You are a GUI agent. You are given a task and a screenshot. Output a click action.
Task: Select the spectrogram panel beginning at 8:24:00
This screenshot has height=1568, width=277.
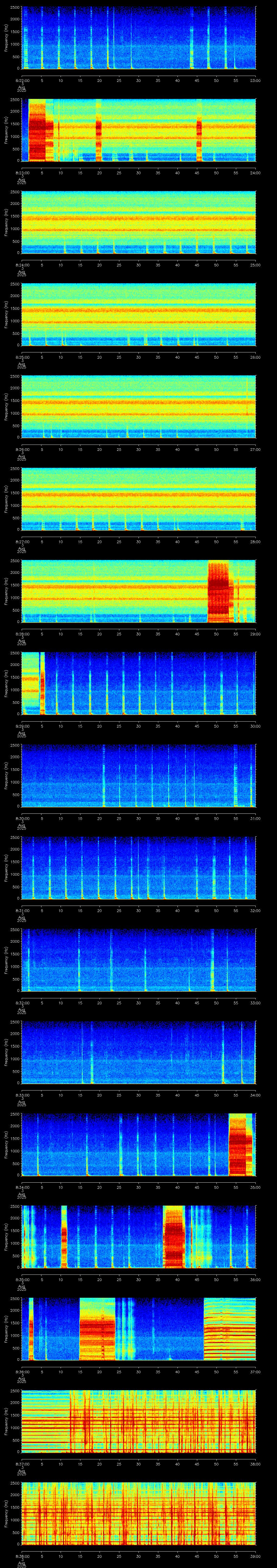(x=138, y=222)
